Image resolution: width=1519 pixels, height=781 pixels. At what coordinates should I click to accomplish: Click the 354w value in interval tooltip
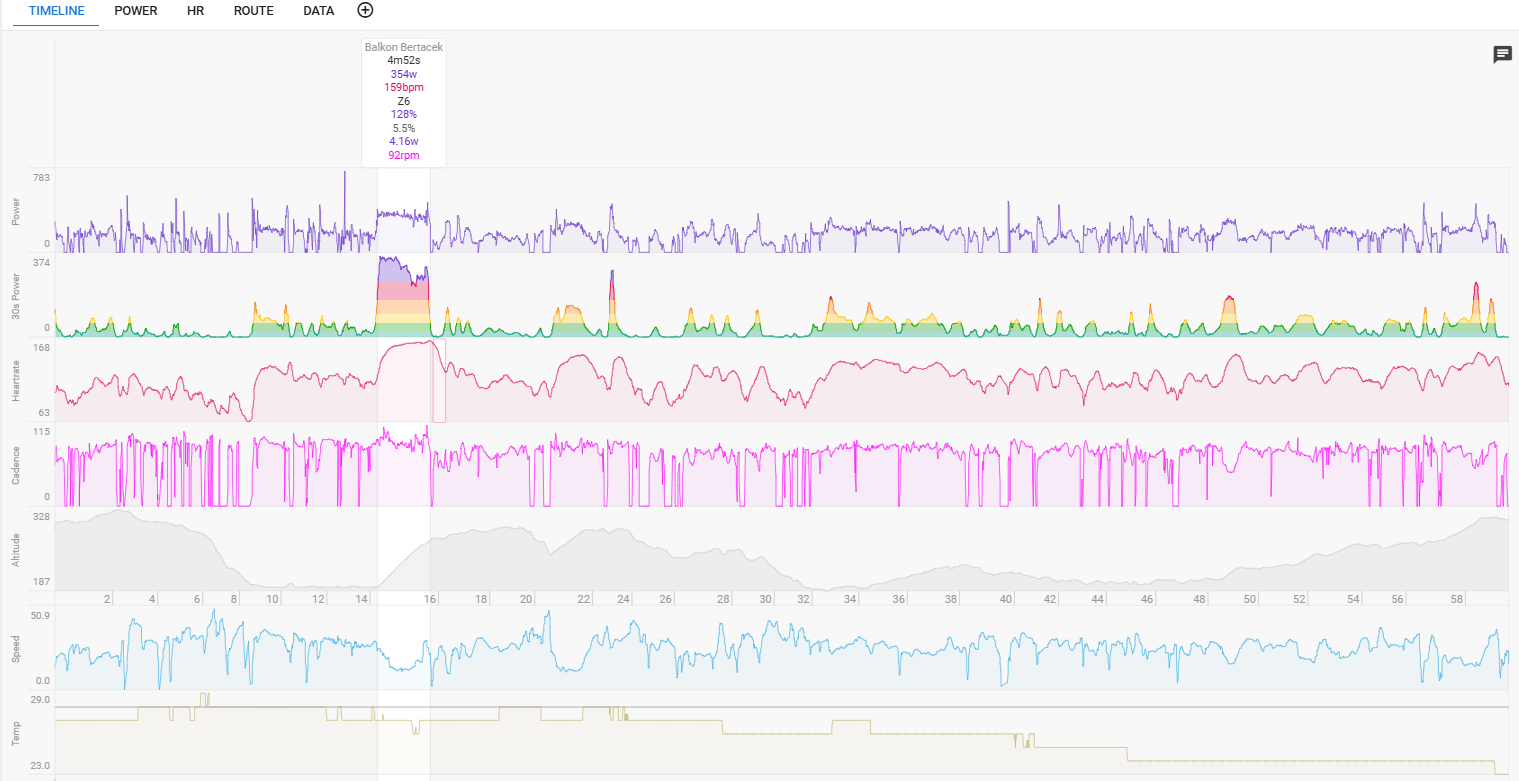click(403, 74)
